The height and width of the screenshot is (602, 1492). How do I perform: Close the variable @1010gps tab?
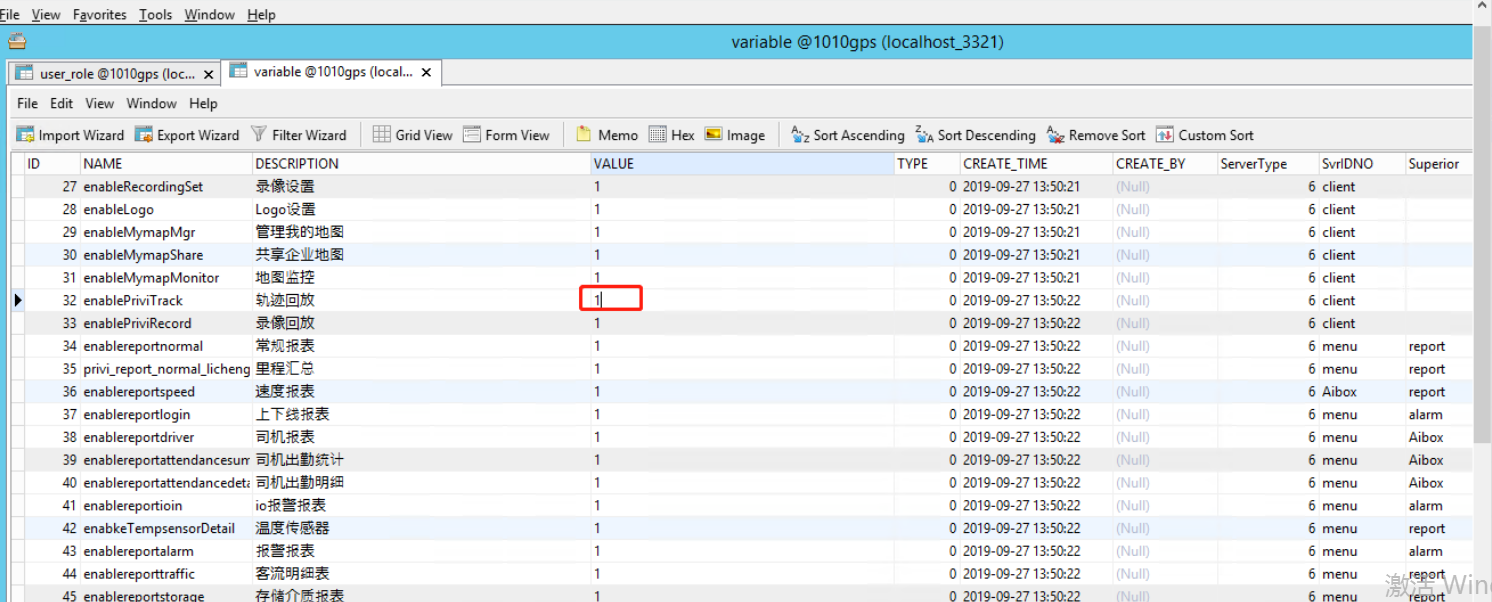(426, 72)
